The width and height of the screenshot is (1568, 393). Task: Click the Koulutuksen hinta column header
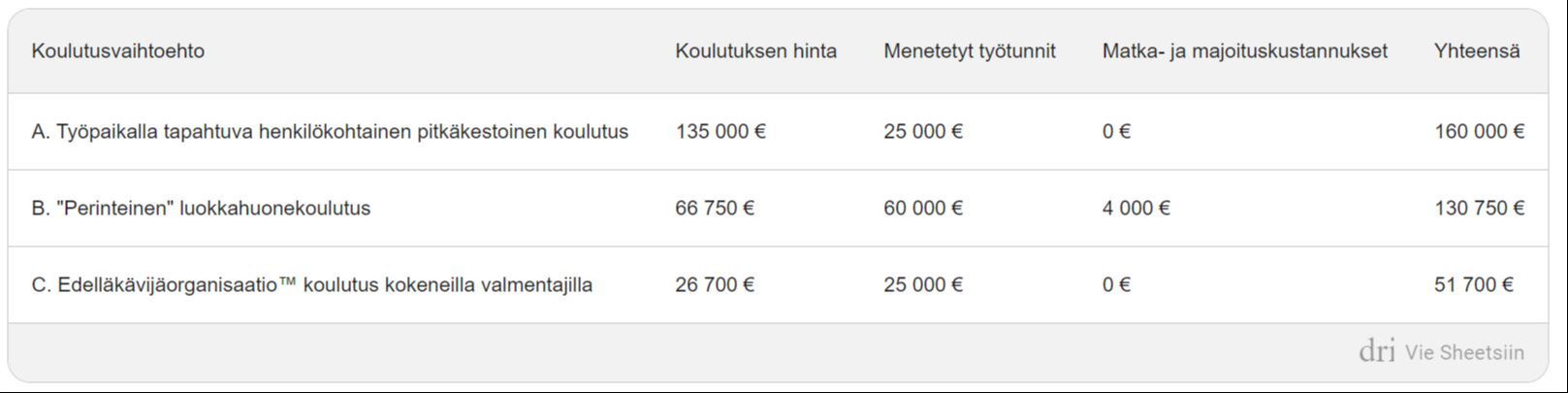[x=755, y=51]
